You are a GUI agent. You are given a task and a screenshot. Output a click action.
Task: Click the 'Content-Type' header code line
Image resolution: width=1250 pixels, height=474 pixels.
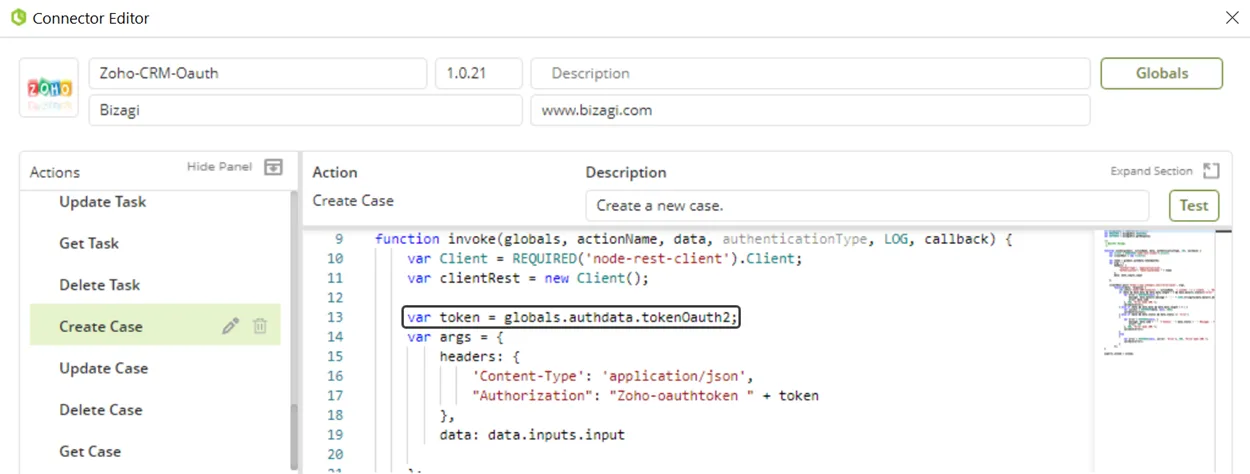coord(613,376)
